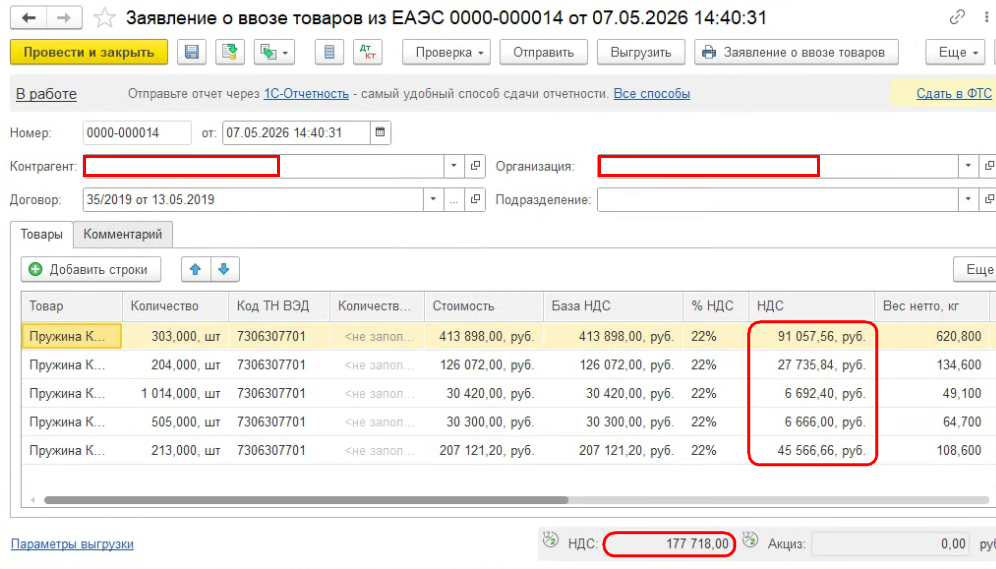Click the ellipsis select button for Договор

click(454, 199)
